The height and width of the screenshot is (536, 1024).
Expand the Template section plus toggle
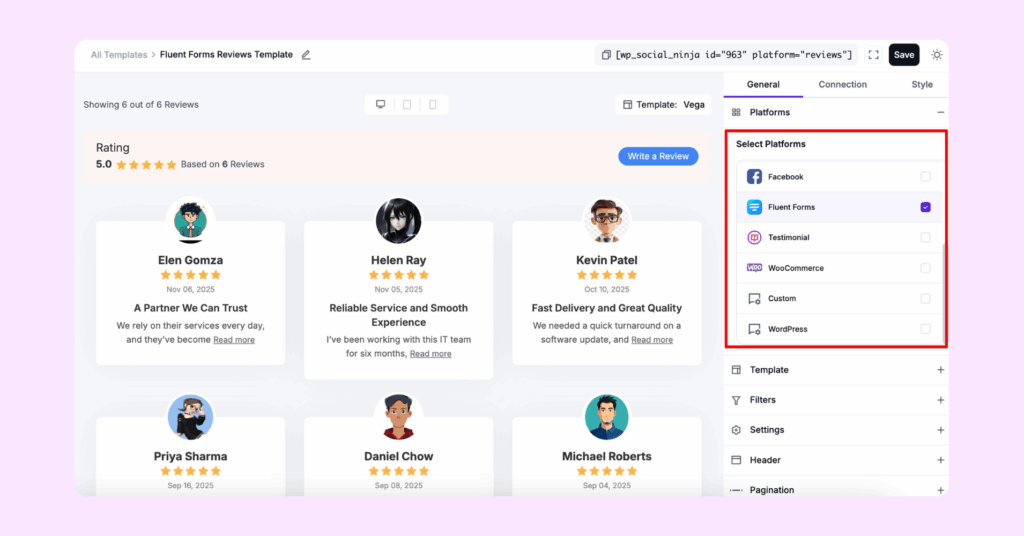pos(940,370)
